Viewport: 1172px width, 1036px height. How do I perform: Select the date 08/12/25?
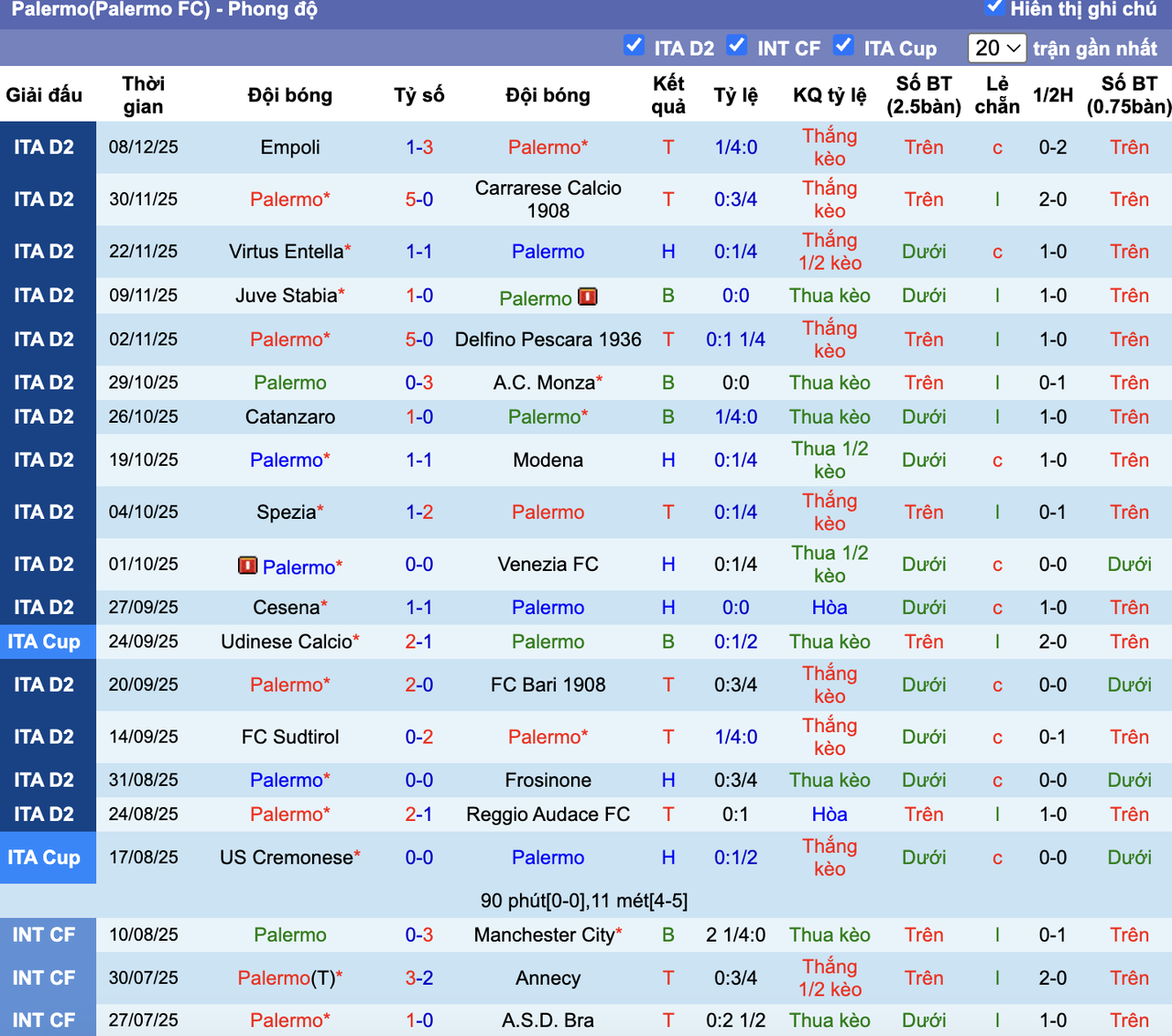[x=144, y=147]
